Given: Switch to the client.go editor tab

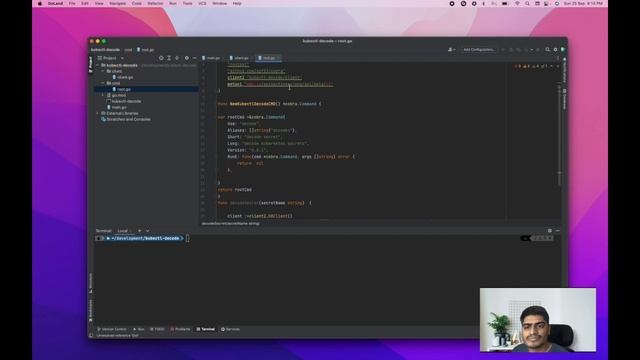Looking at the screenshot, I should pyautogui.click(x=240, y=58).
